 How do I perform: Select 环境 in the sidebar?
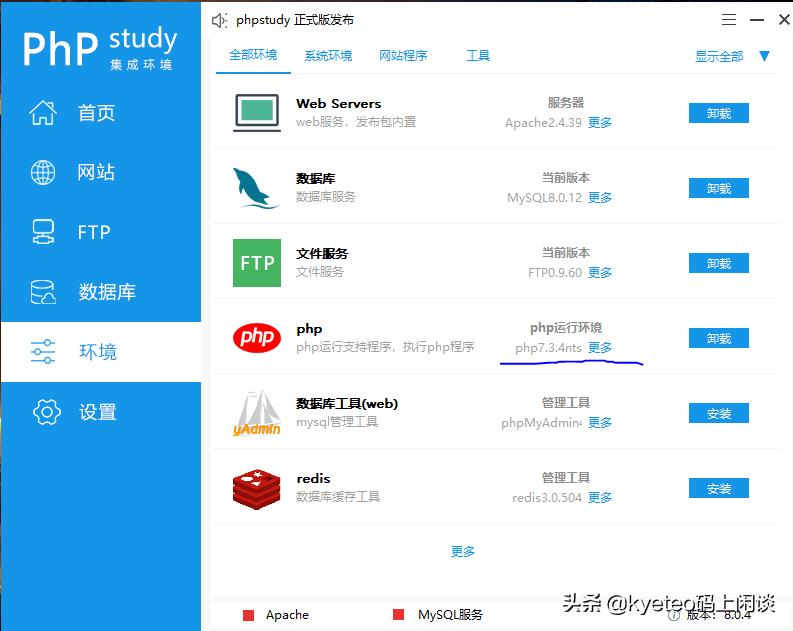(x=101, y=352)
